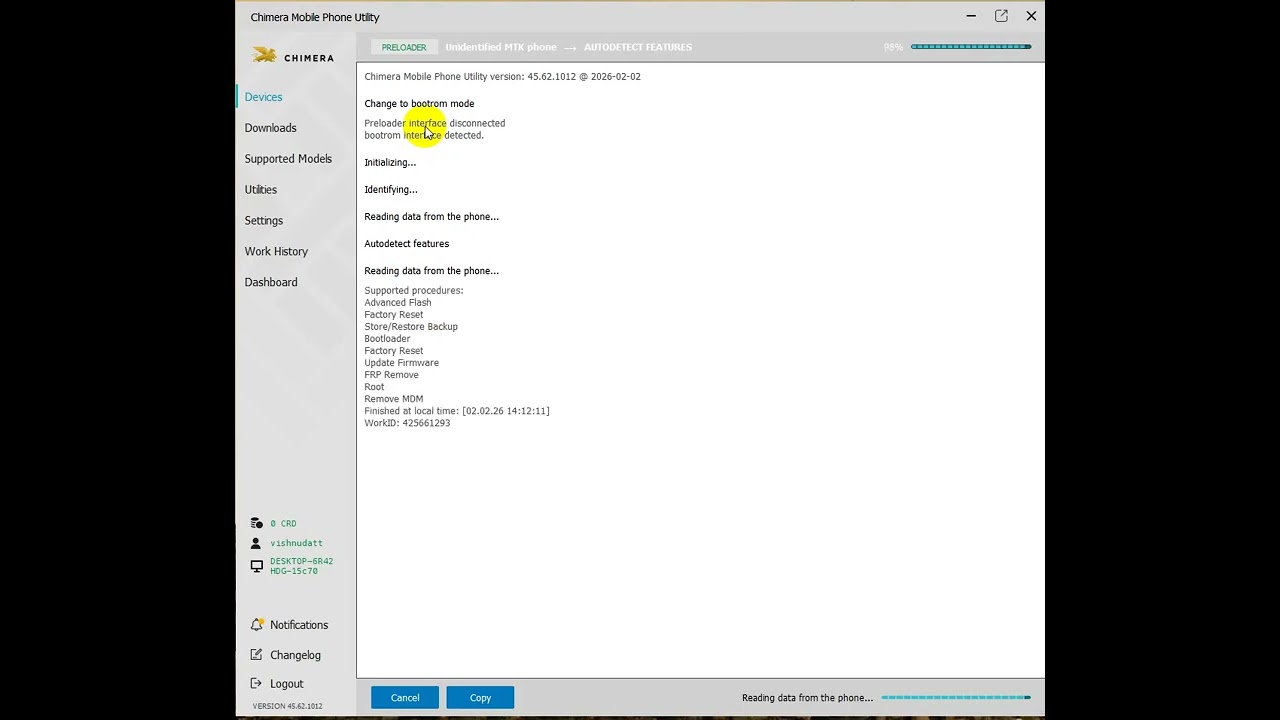The image size is (1280, 720).
Task: Open the Settings page
Action: coord(264,221)
